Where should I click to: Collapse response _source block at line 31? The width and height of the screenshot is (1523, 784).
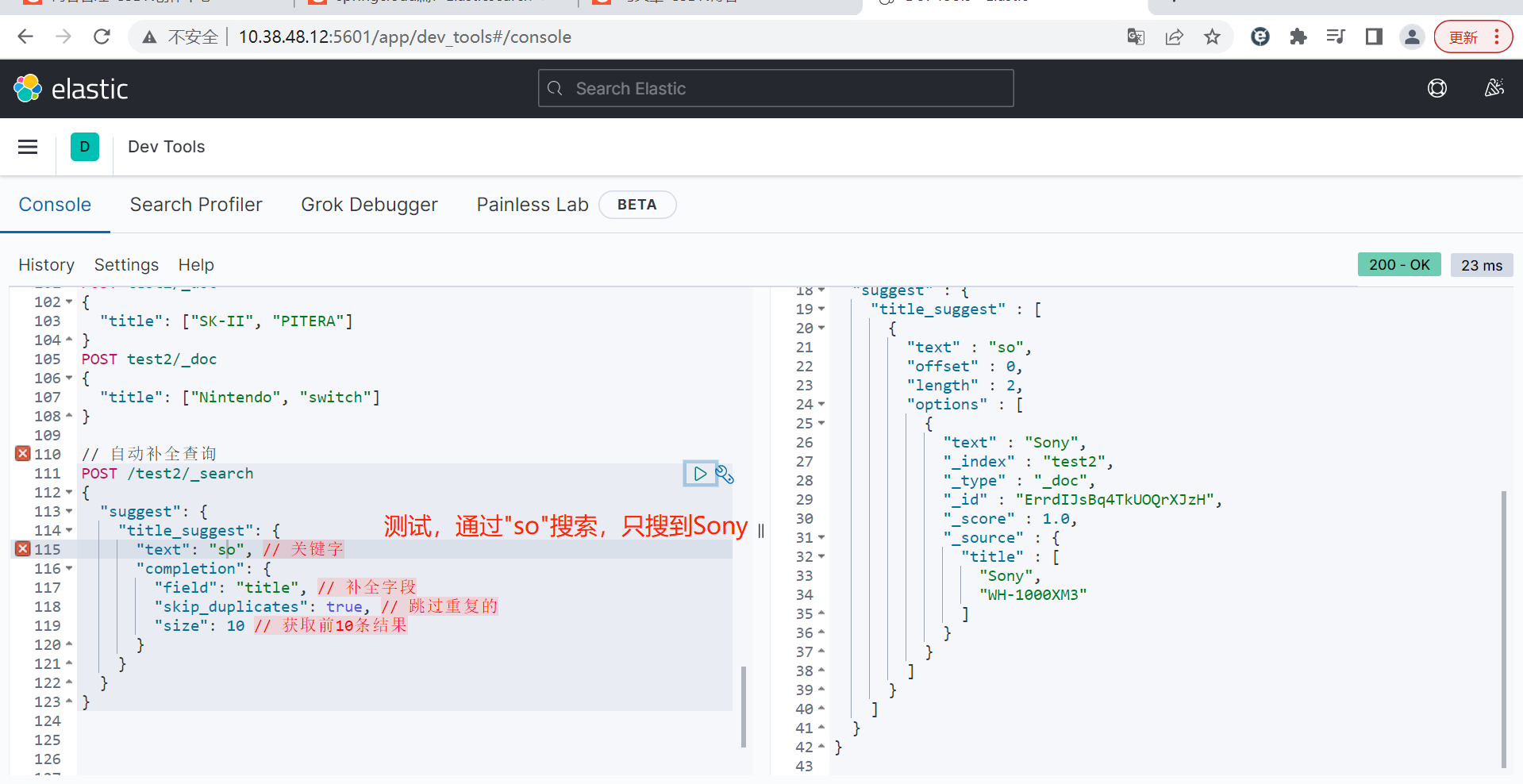point(821,537)
